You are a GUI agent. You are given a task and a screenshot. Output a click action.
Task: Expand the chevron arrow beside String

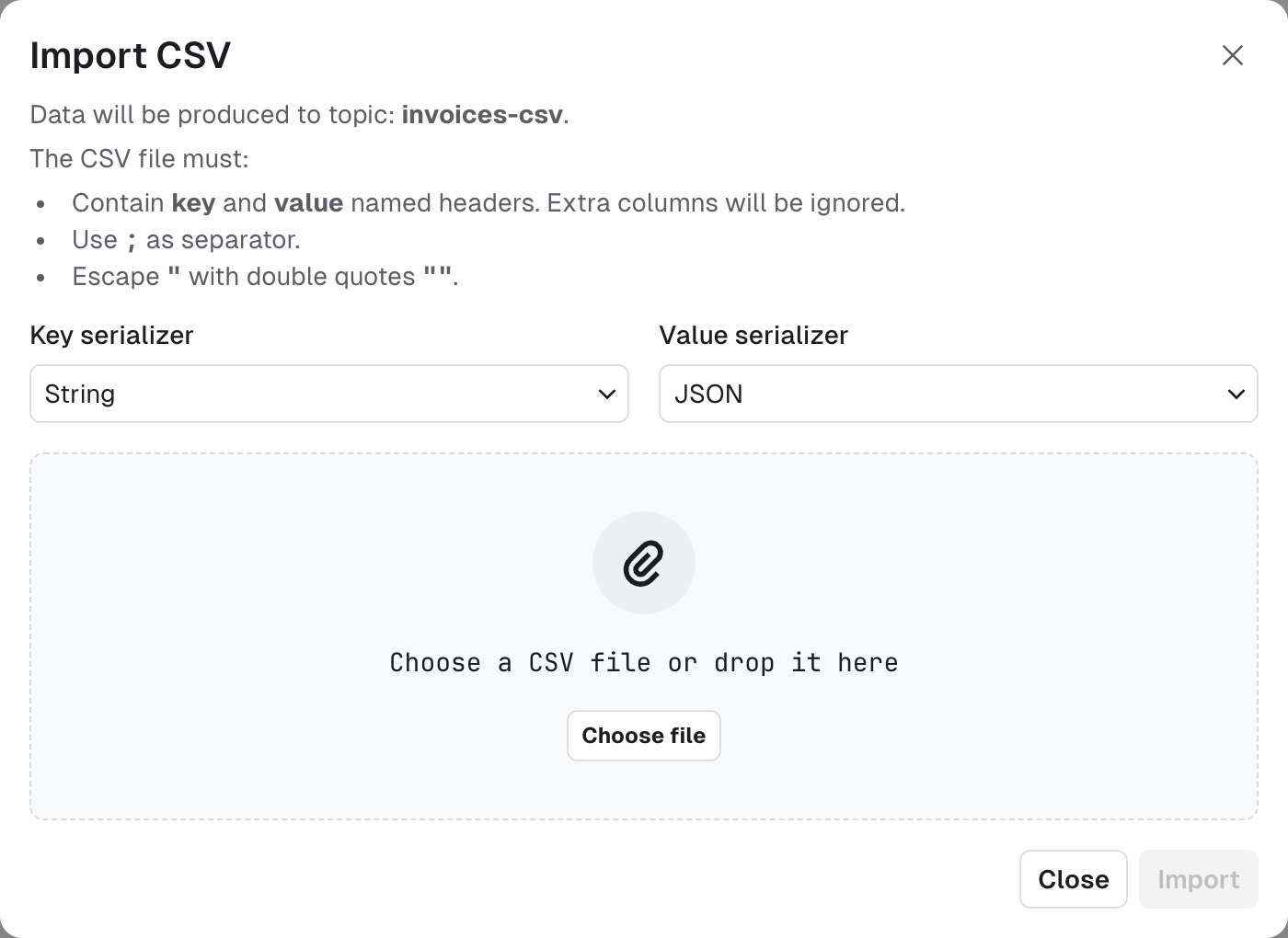606,395
